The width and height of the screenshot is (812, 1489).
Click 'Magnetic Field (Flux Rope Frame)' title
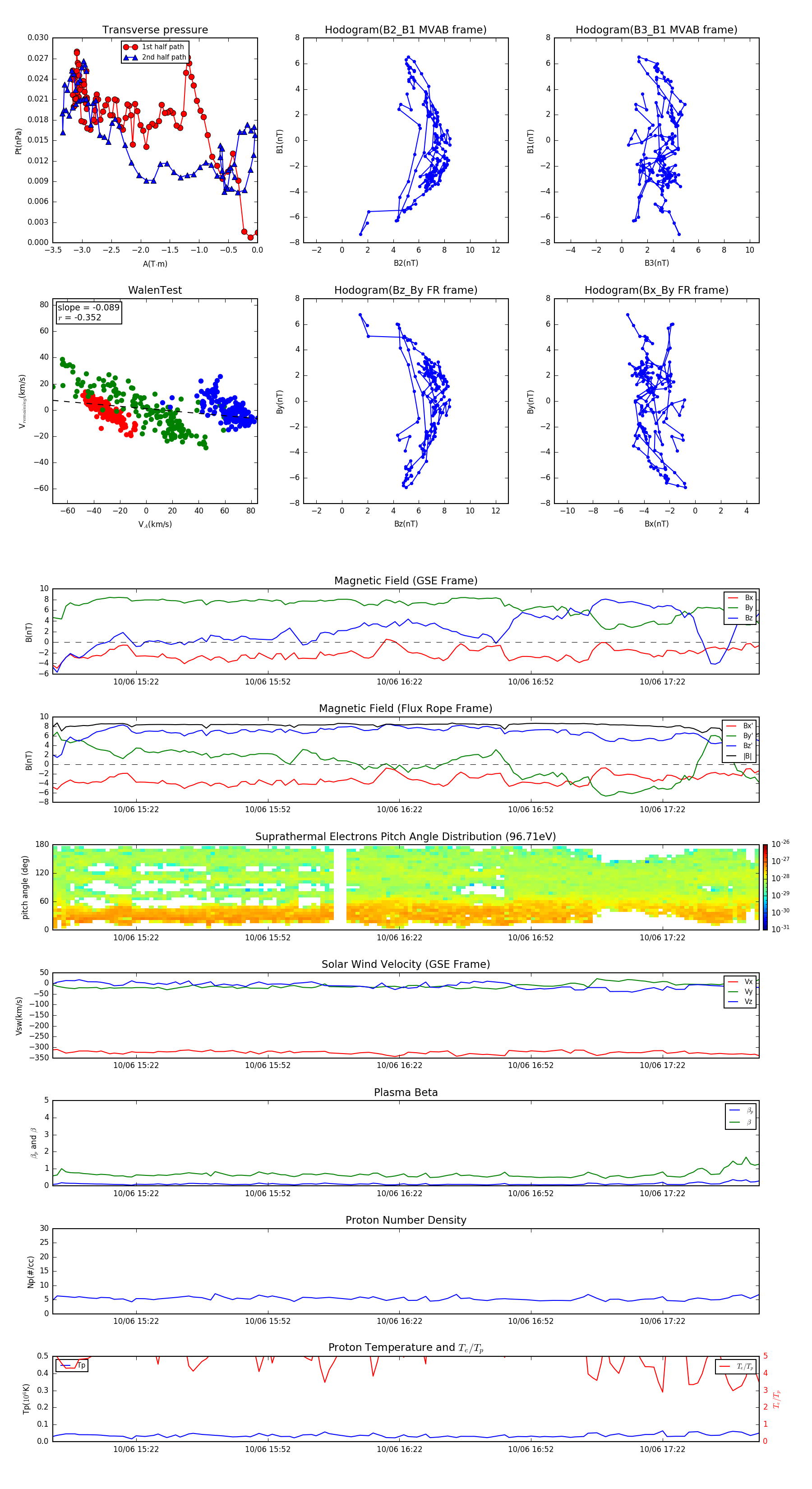tap(406, 709)
